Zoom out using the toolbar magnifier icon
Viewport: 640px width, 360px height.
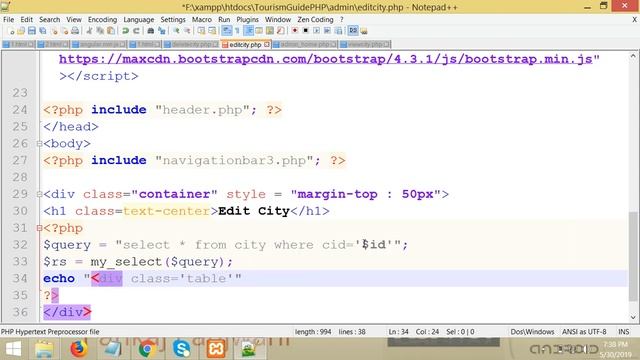(x=187, y=31)
